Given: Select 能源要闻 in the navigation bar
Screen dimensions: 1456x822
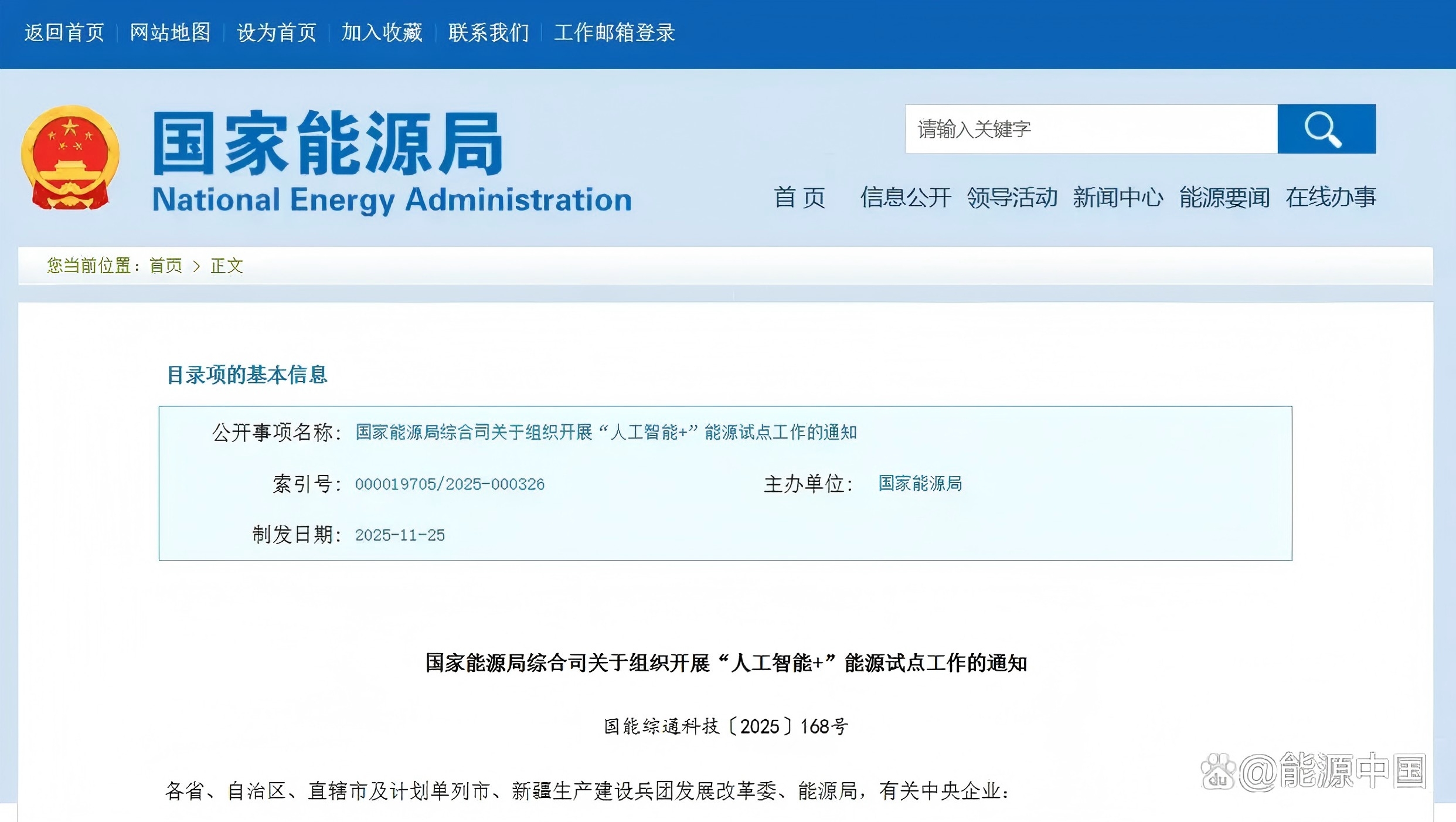Looking at the screenshot, I should pyautogui.click(x=1224, y=198).
